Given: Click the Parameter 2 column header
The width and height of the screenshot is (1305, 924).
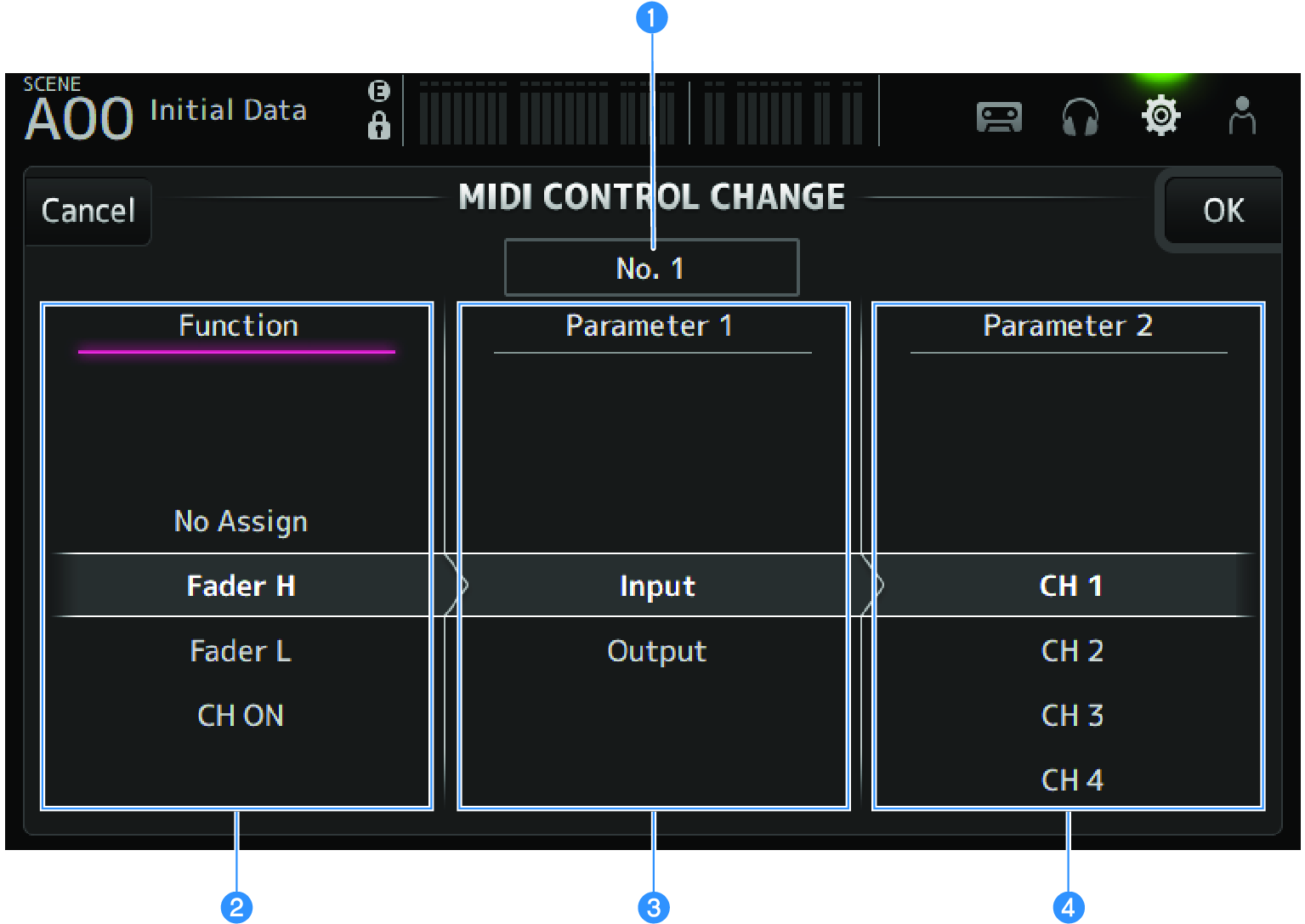Looking at the screenshot, I should click(x=1068, y=326).
